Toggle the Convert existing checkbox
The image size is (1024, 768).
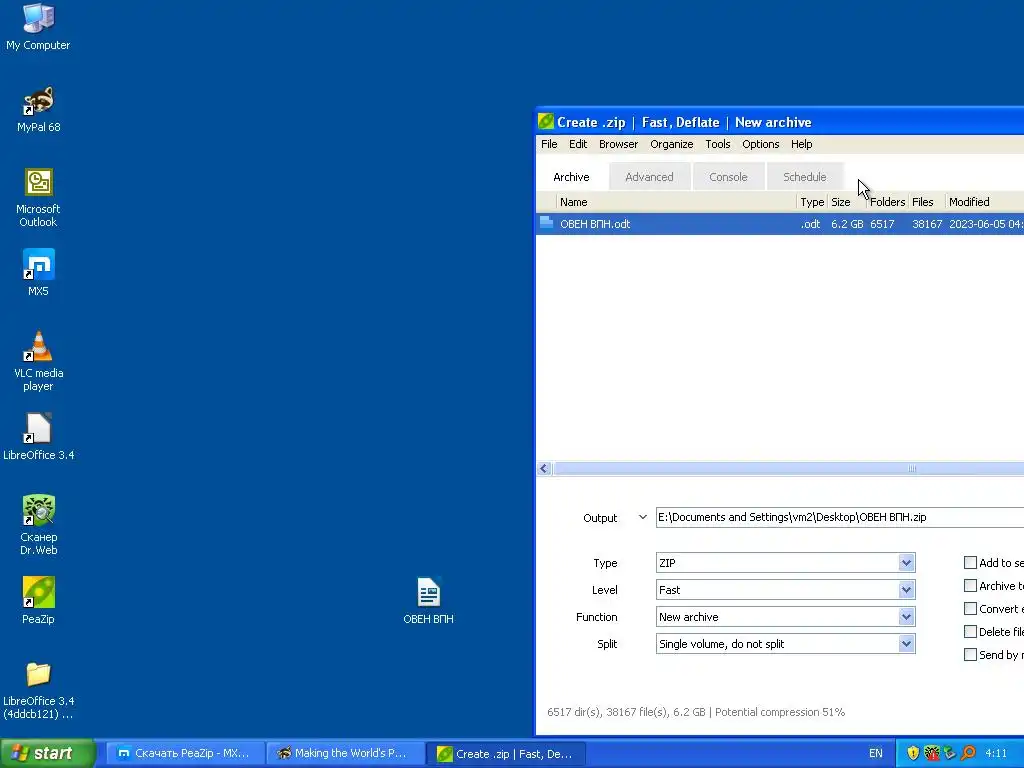(970, 609)
